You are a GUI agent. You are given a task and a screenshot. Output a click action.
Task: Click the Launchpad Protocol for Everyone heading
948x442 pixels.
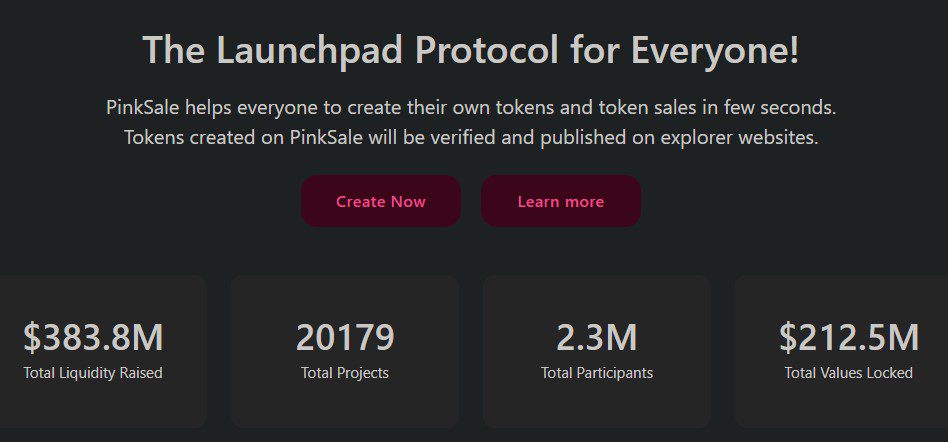coord(471,50)
